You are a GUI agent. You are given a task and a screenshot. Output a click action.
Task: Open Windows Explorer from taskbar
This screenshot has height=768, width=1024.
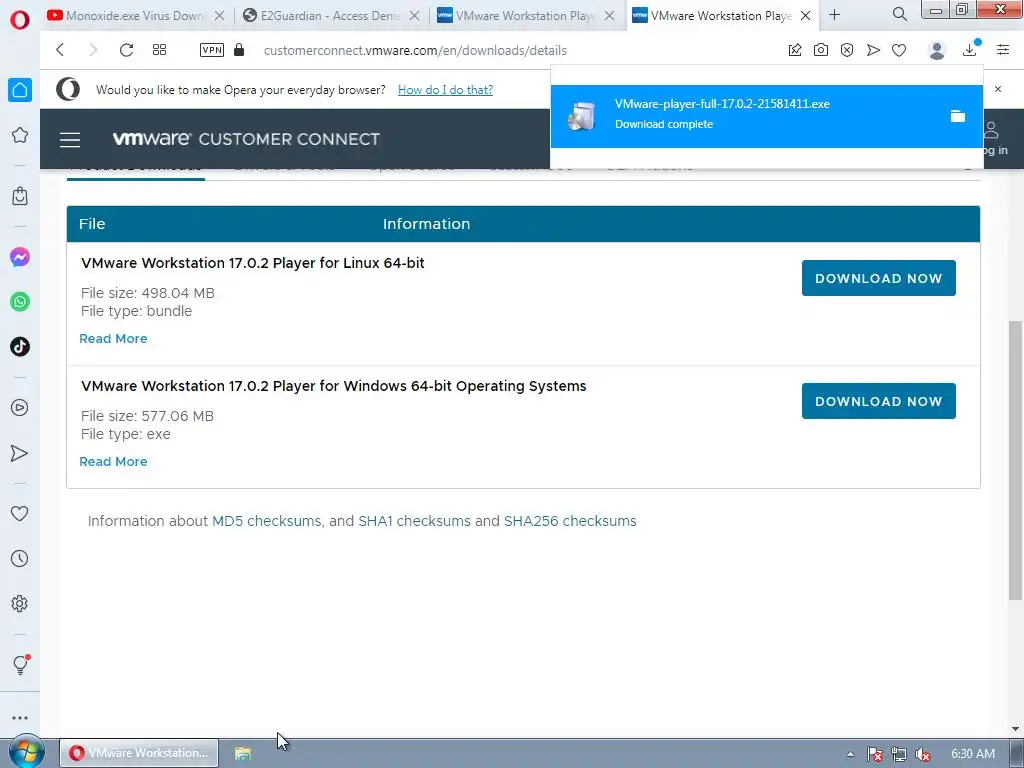click(243, 753)
